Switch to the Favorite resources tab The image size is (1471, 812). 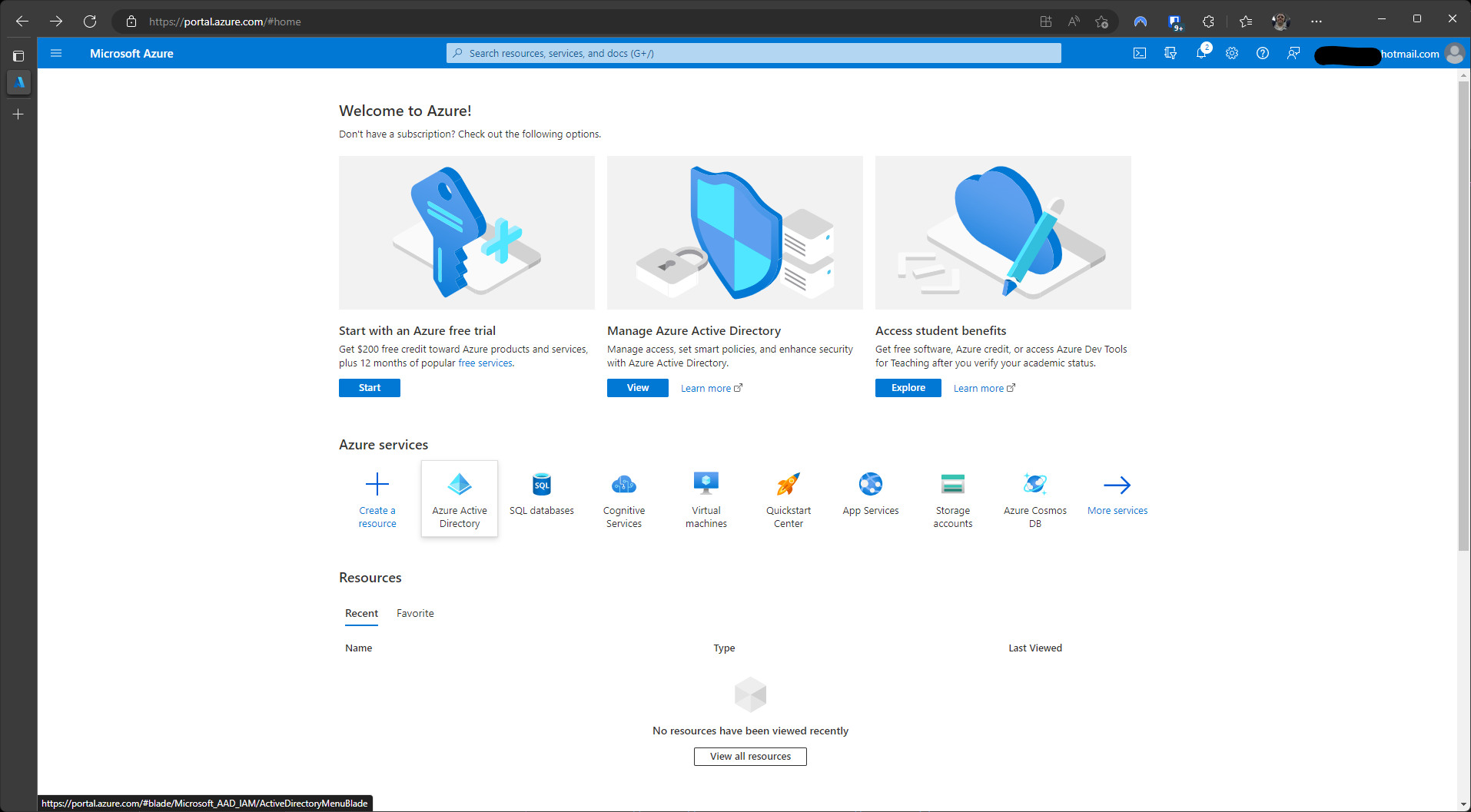415,613
